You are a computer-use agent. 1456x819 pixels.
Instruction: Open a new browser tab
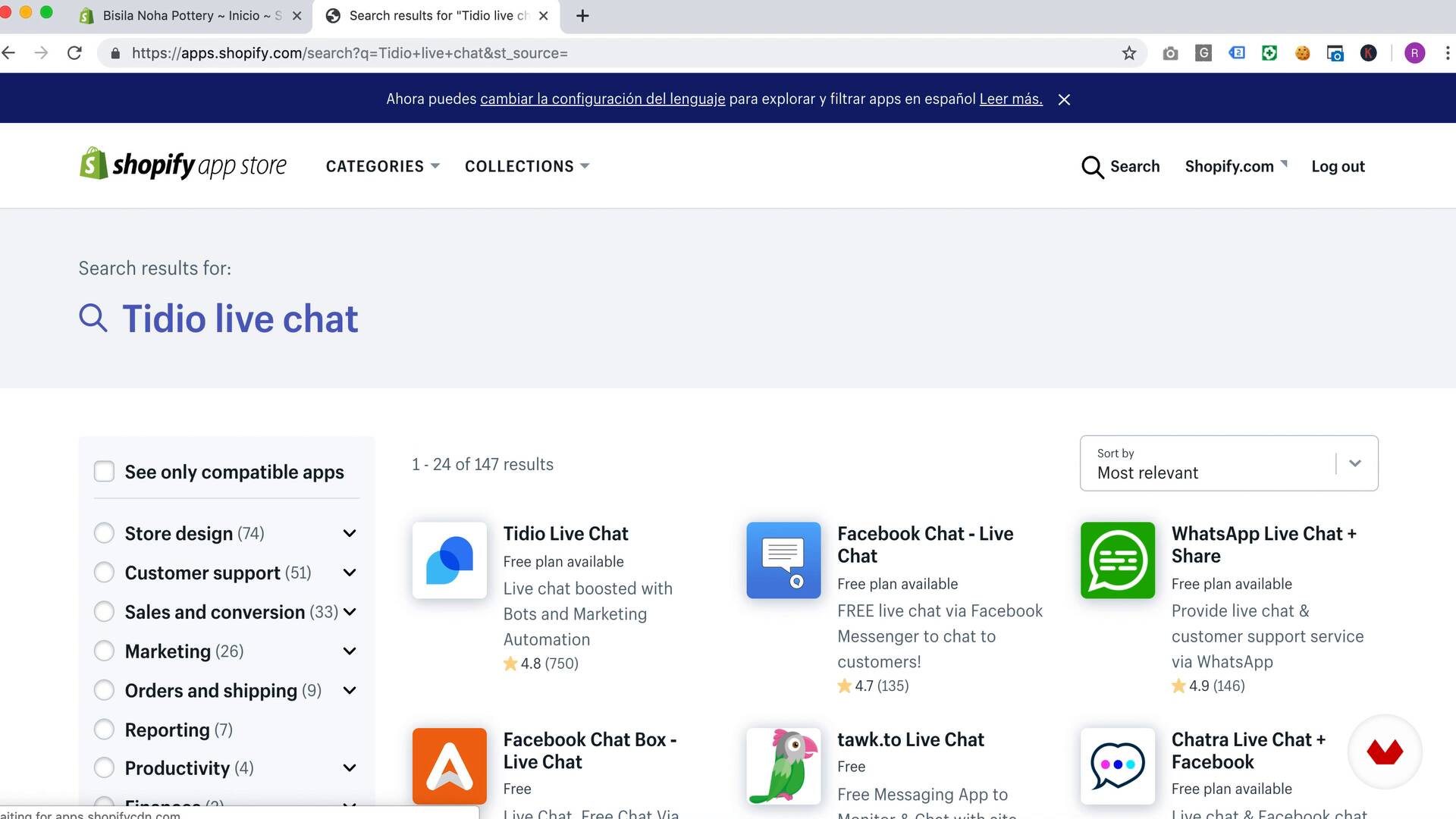582,16
